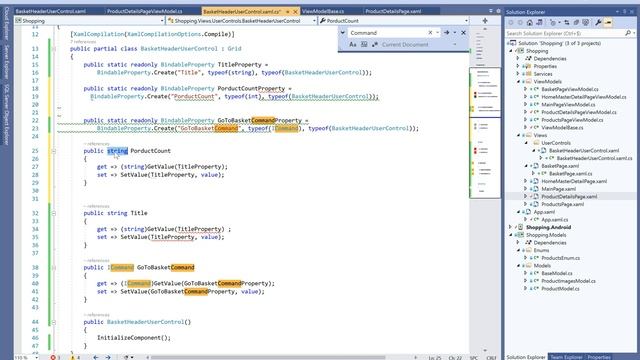
Task: Close the Find box
Action: click(x=463, y=33)
